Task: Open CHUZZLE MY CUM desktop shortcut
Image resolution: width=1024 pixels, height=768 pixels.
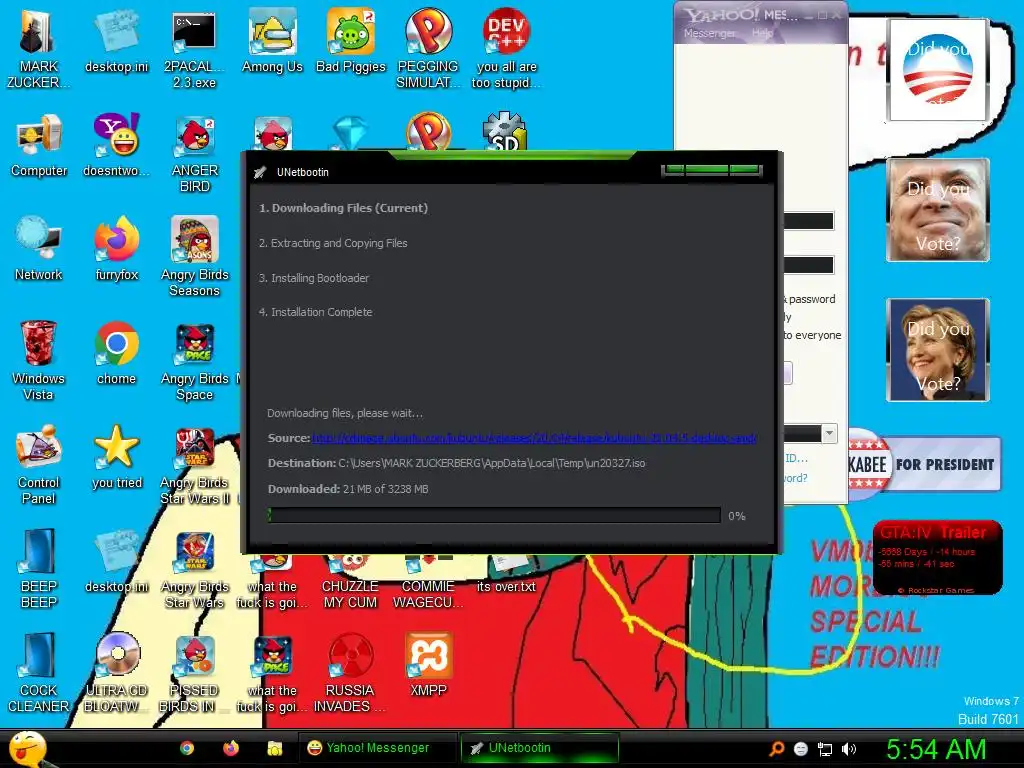Action: (350, 583)
